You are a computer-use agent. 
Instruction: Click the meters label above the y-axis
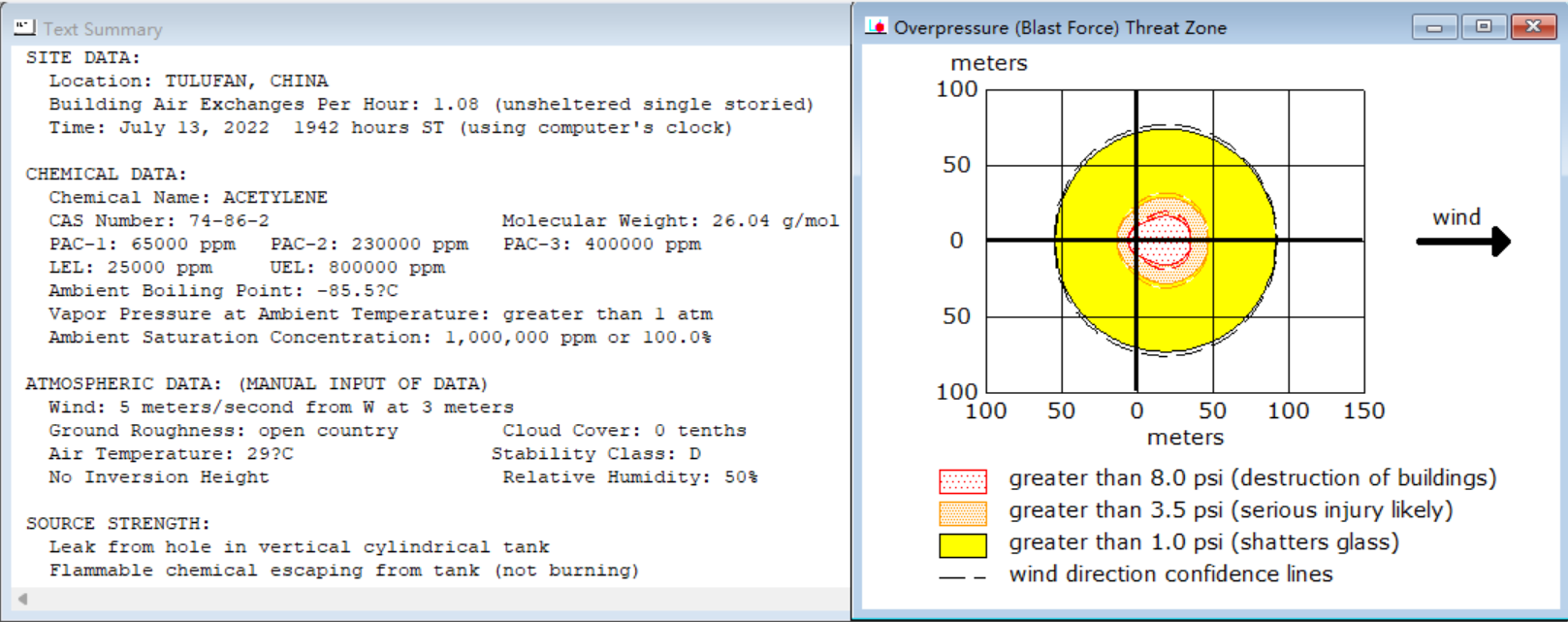(988, 63)
